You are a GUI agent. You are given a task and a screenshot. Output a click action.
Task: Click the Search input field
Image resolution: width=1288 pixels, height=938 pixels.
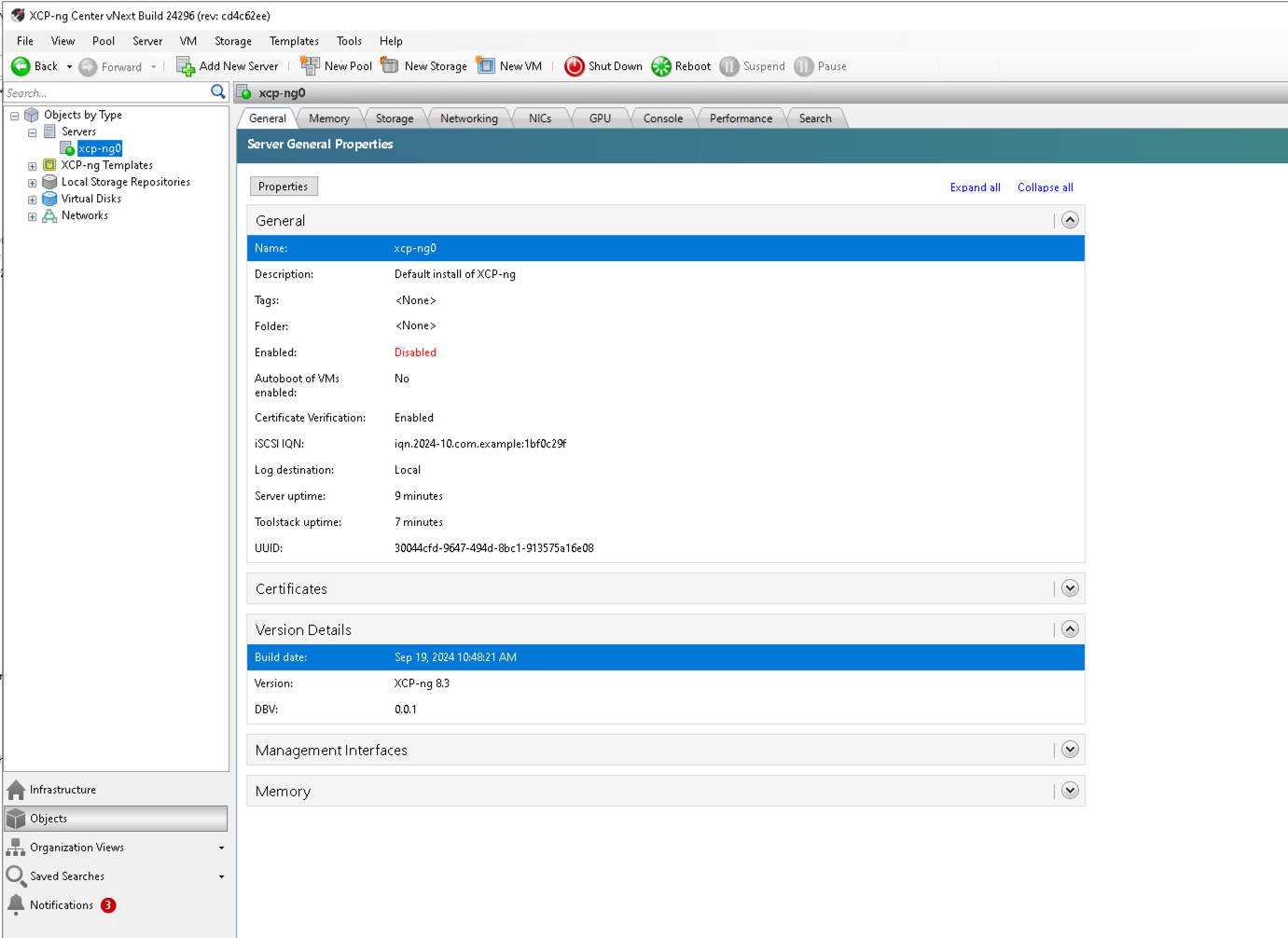click(106, 93)
